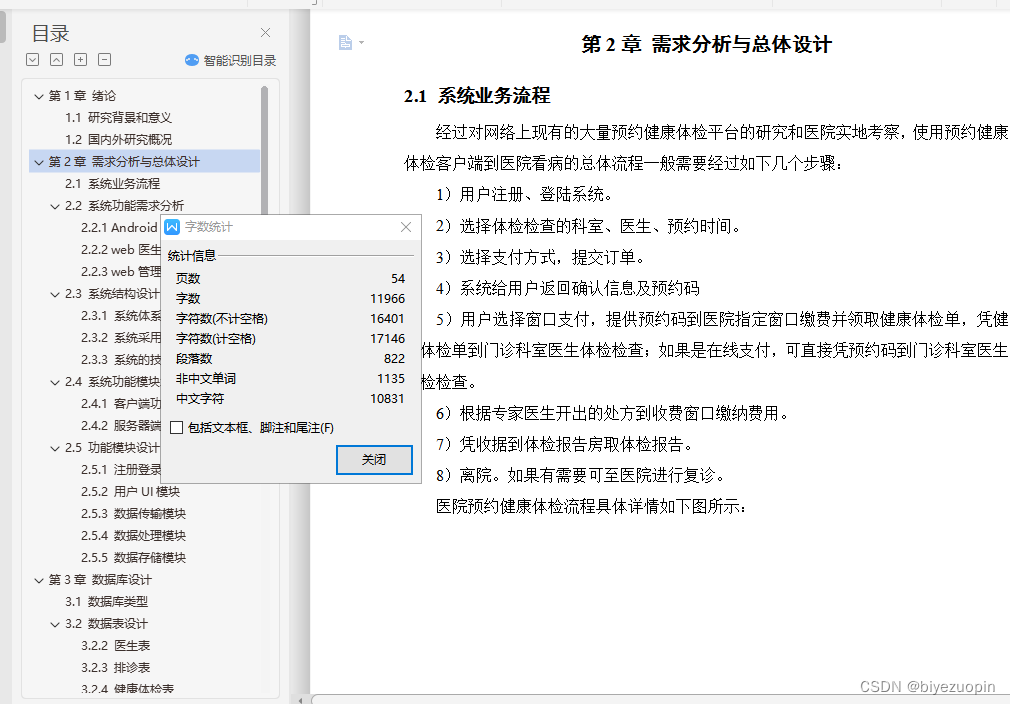Close the 目录 navigation panel

265,32
